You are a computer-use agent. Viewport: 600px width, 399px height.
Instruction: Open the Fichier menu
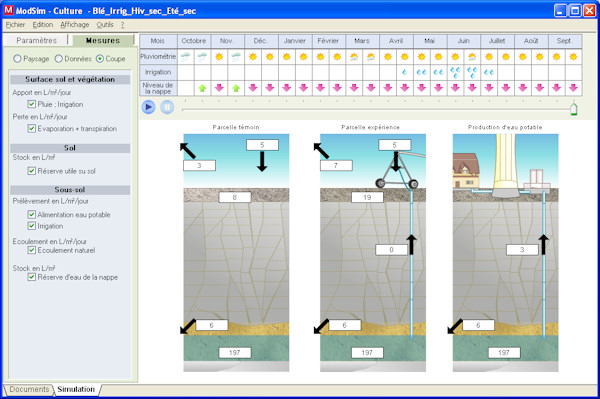(x=15, y=24)
